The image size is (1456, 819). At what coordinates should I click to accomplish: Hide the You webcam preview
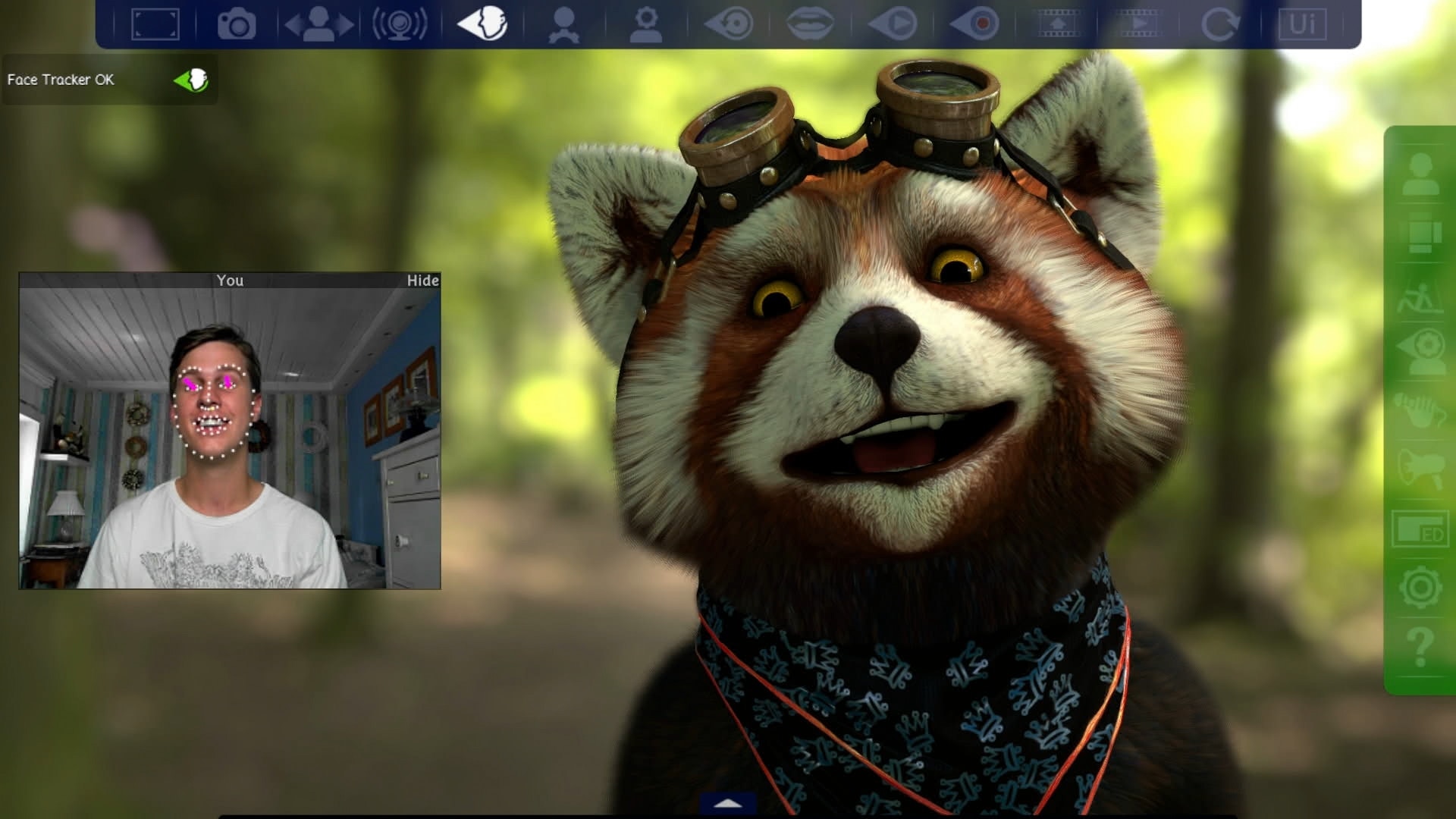(x=422, y=281)
